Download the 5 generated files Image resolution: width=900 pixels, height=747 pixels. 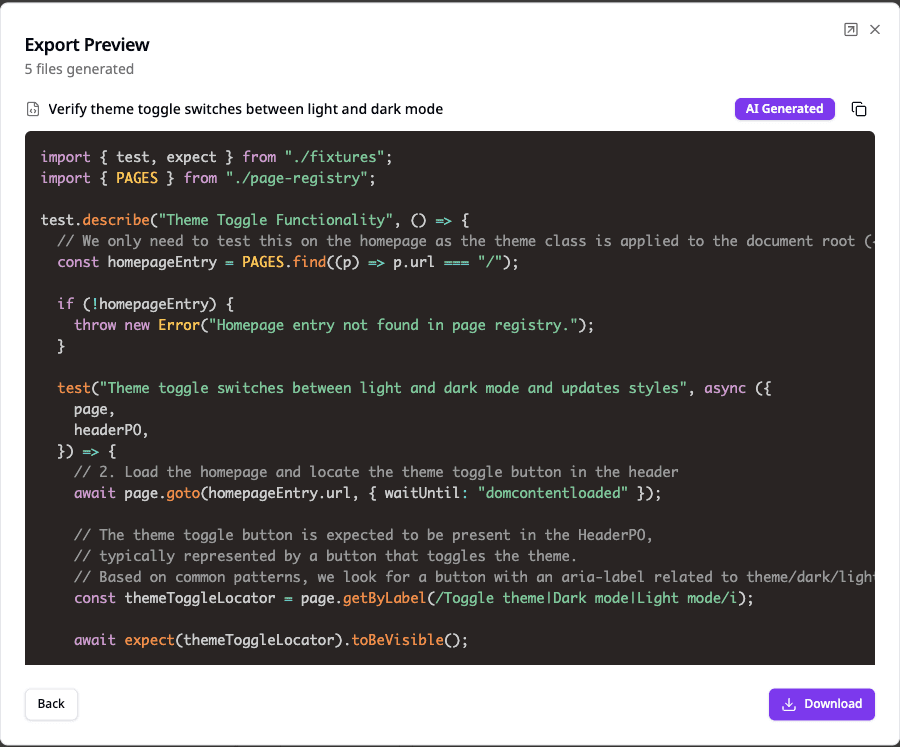[x=821, y=704]
